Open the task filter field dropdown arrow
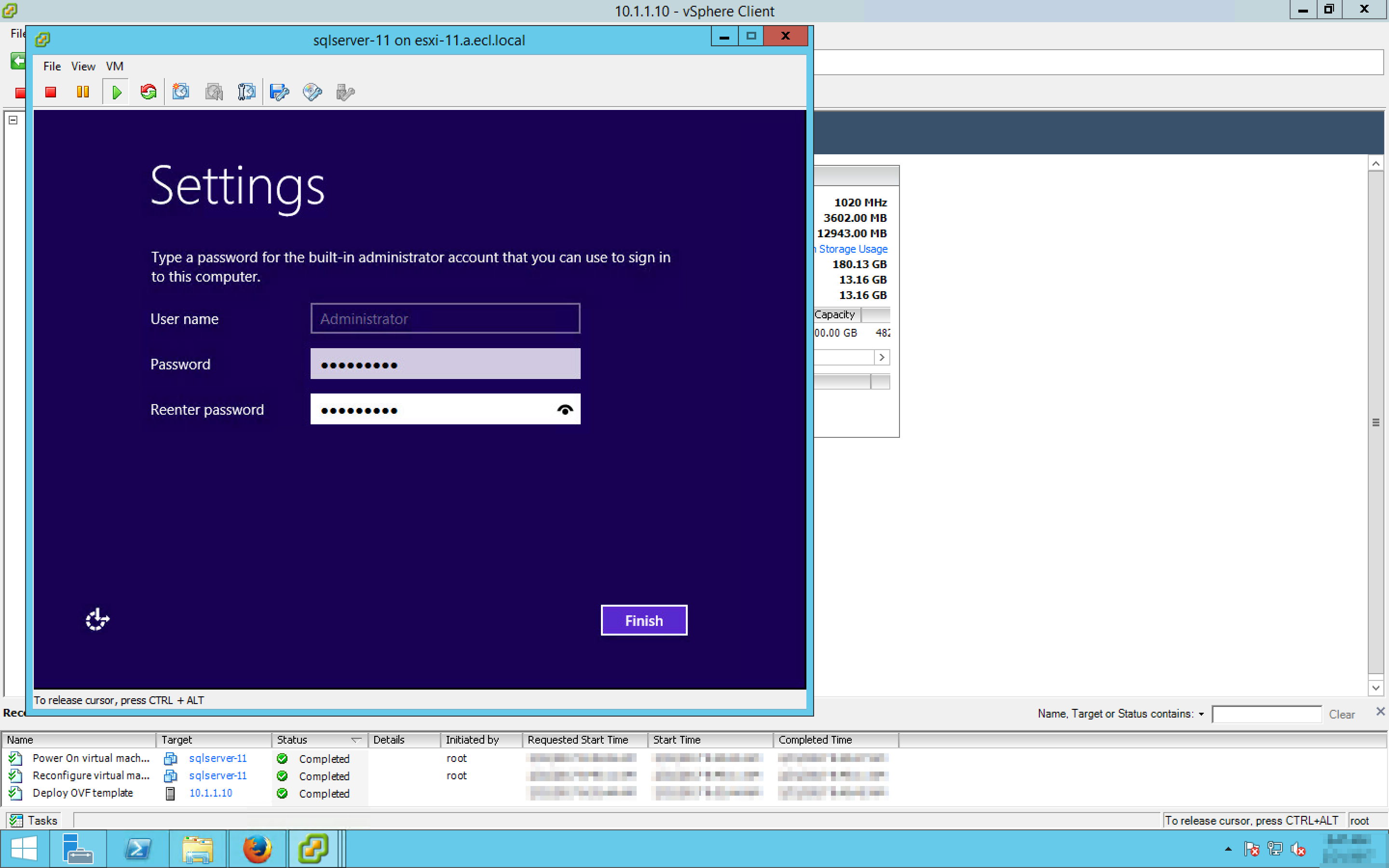1389x868 pixels. (1201, 714)
